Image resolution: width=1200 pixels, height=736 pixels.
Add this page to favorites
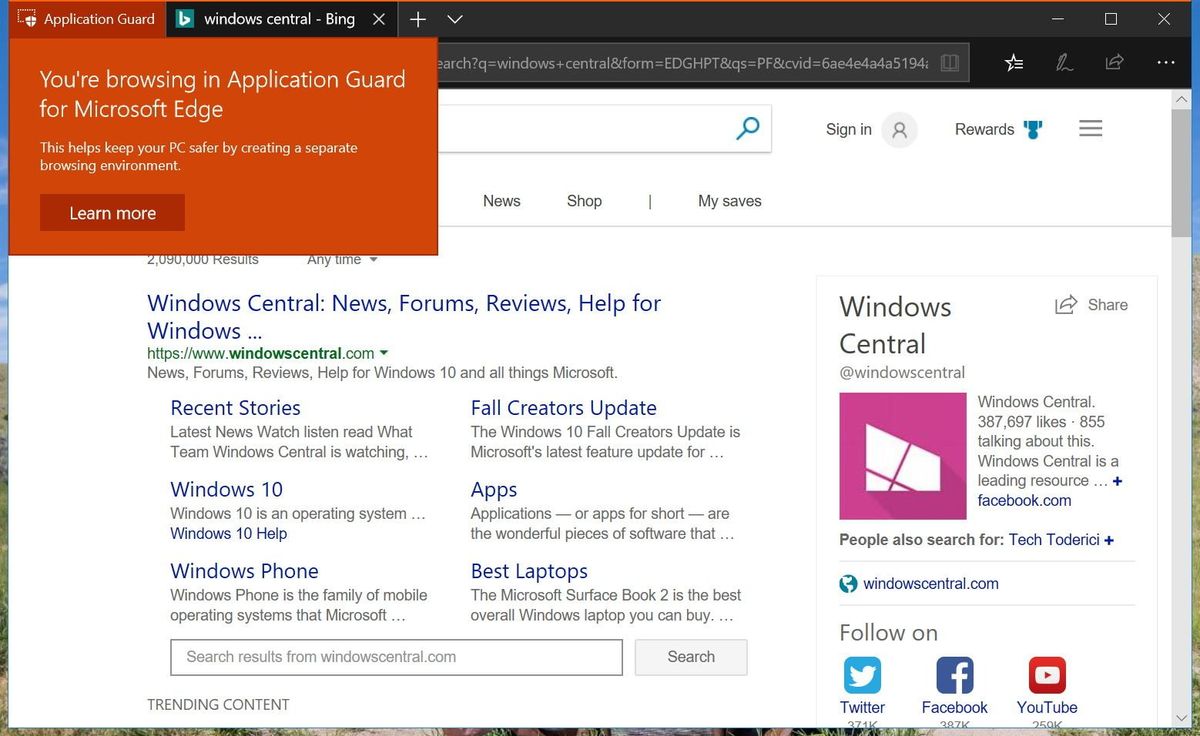pos(1014,62)
